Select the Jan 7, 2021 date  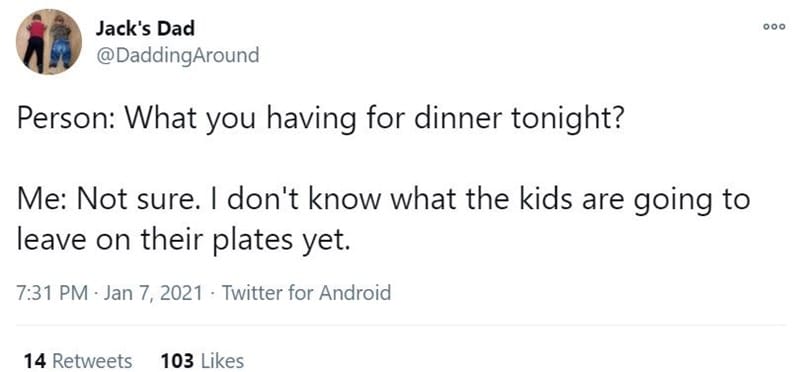pyautogui.click(x=153, y=293)
